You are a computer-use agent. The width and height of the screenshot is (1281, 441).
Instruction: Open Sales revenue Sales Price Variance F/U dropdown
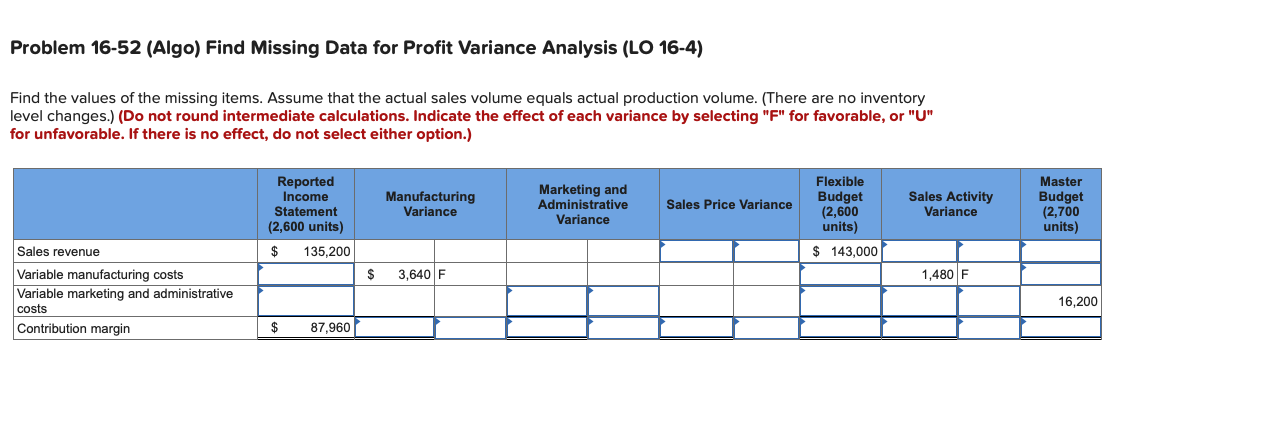[766, 251]
